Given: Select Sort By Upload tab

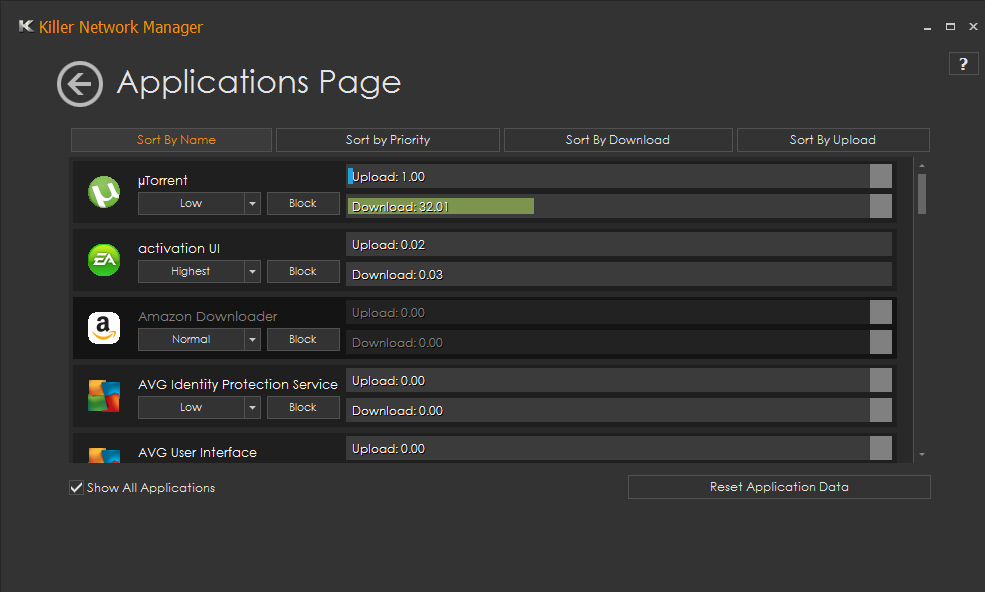Looking at the screenshot, I should (832, 140).
